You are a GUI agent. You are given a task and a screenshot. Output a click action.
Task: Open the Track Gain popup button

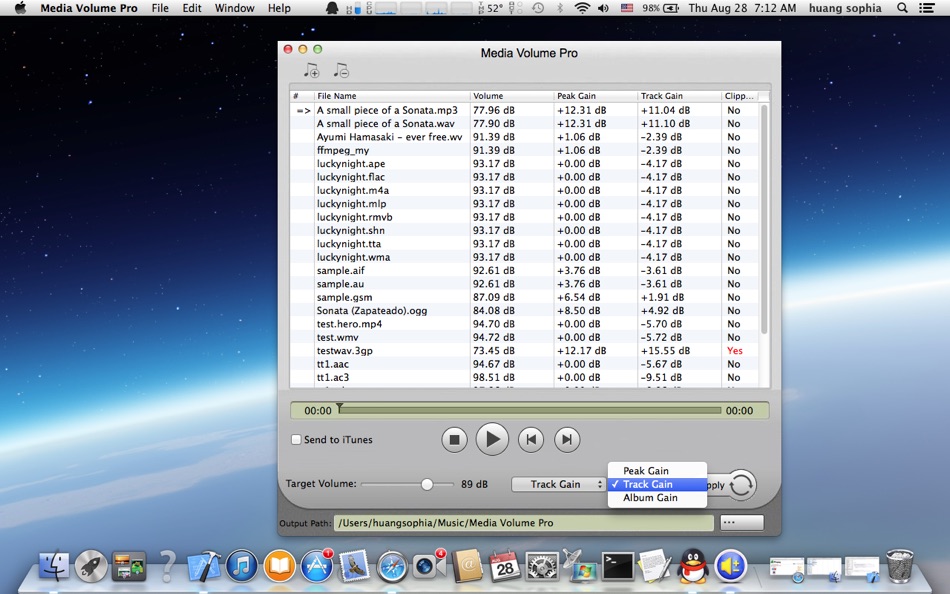(x=558, y=484)
